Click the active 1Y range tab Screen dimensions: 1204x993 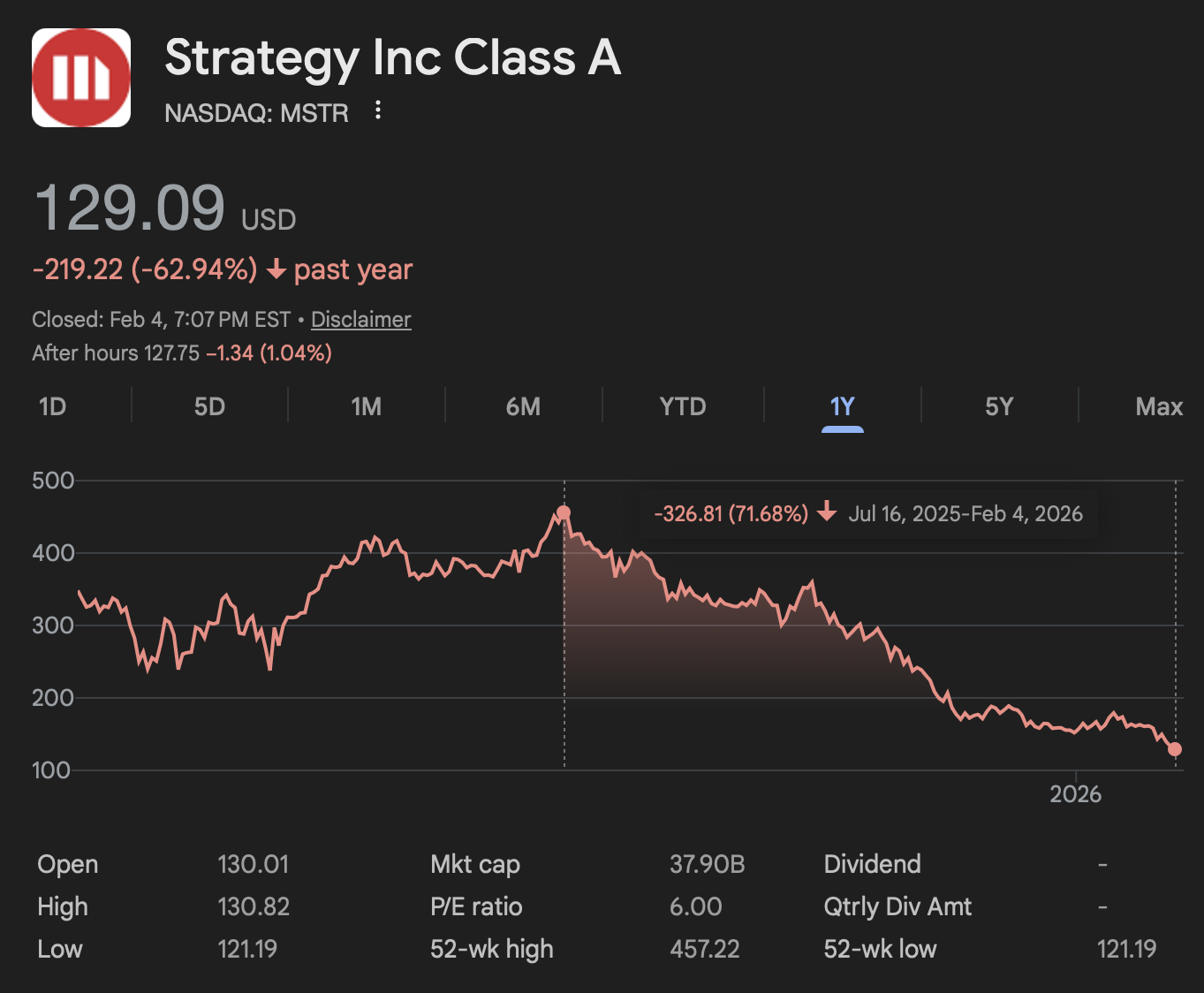[x=842, y=406]
